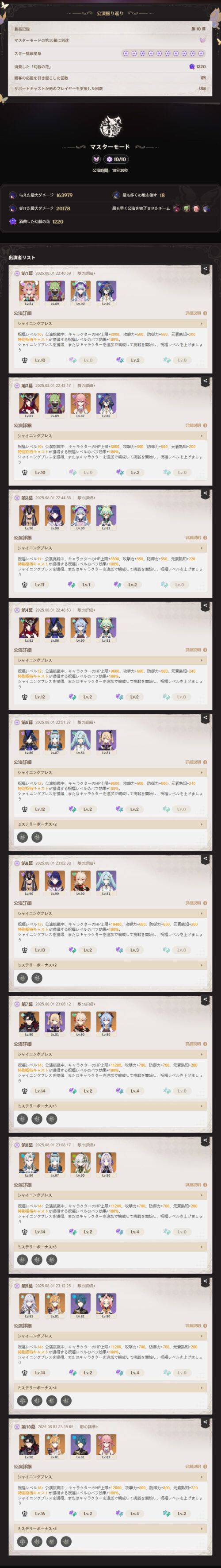Click the fastest team's first character icon
Screen dimensions: 221x1568
(177, 208)
